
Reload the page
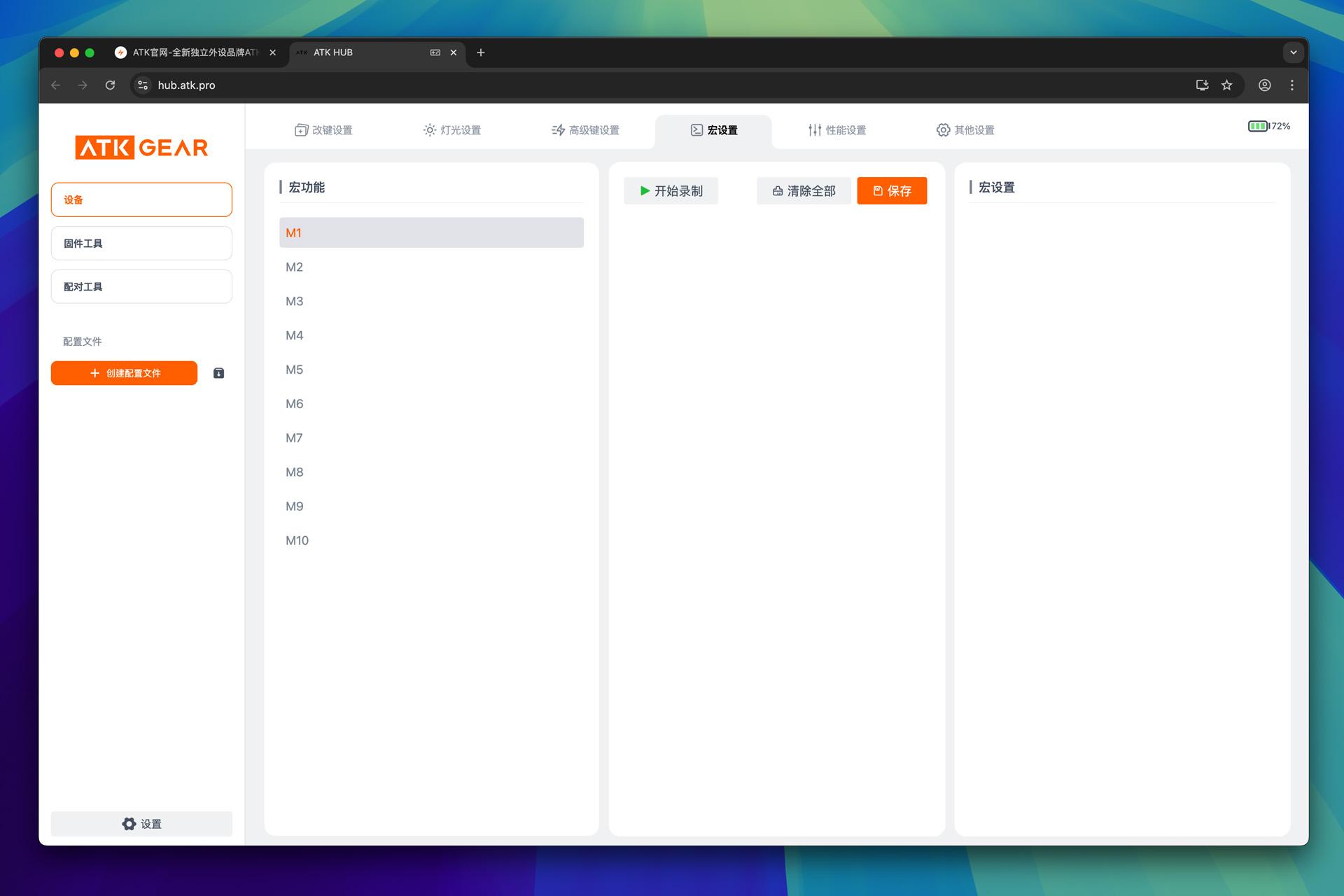[110, 85]
